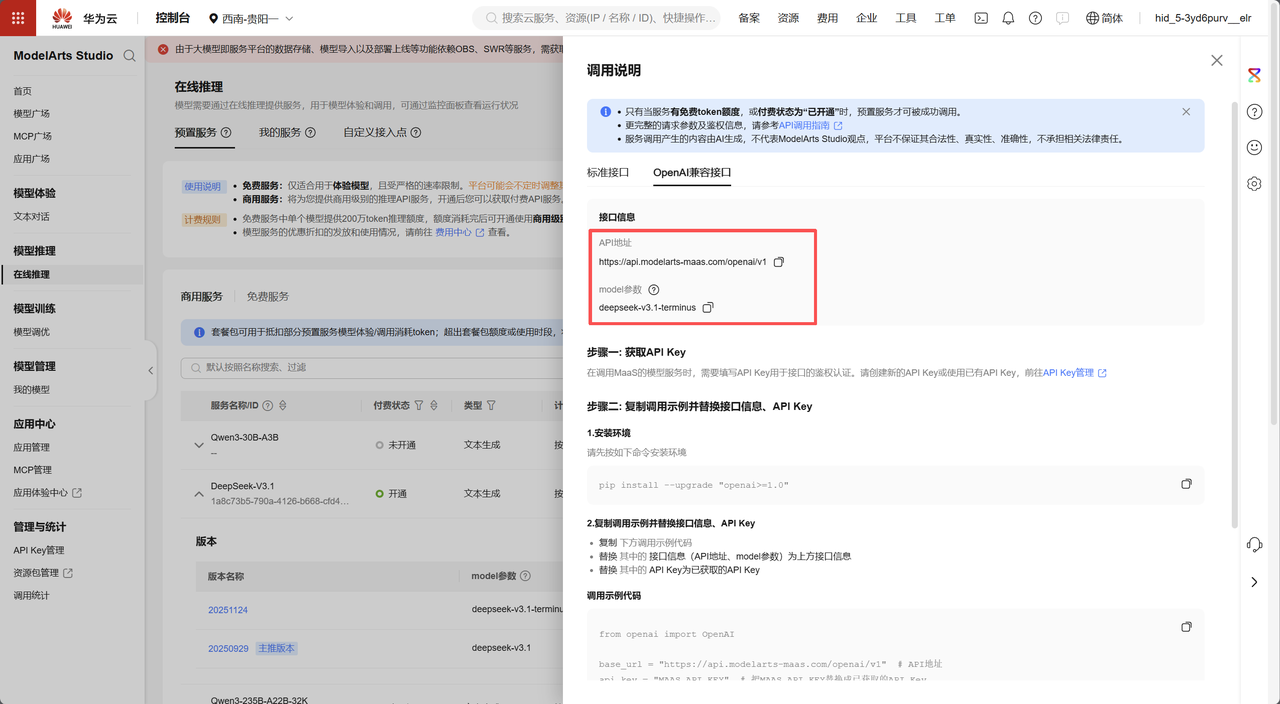Navigate to 文本对话 in sidebar

[x=32, y=216]
